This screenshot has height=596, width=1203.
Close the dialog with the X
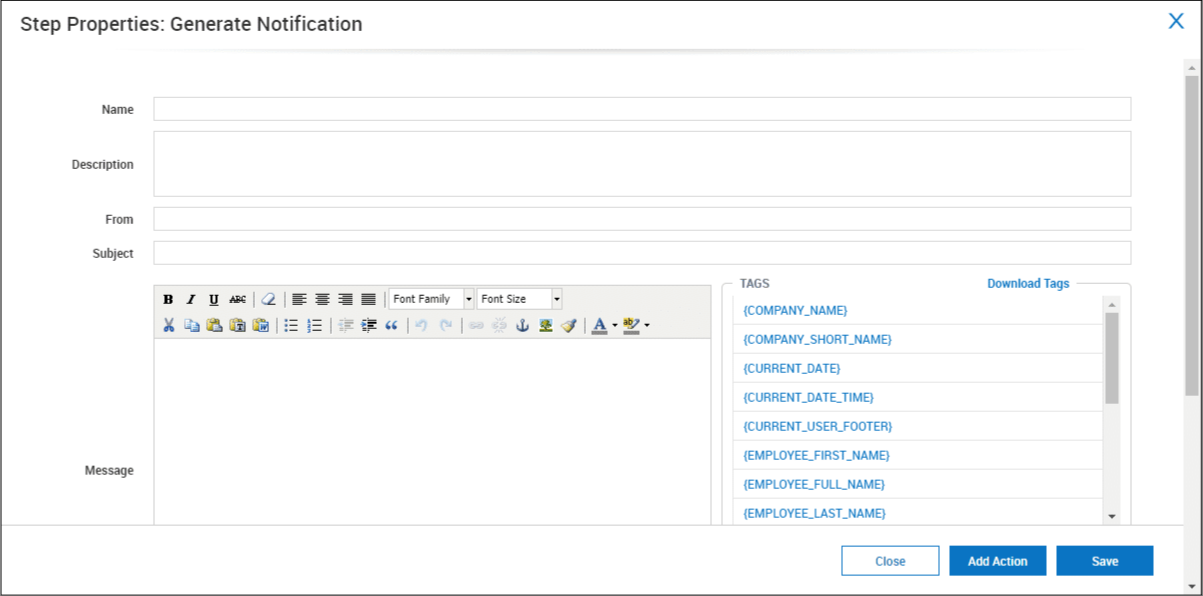click(x=1176, y=21)
